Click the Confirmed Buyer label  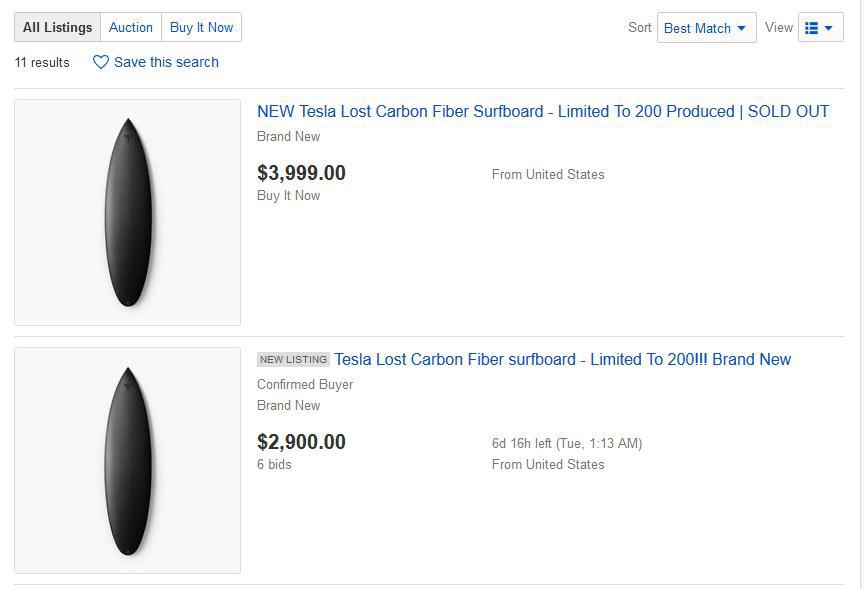[x=305, y=384]
